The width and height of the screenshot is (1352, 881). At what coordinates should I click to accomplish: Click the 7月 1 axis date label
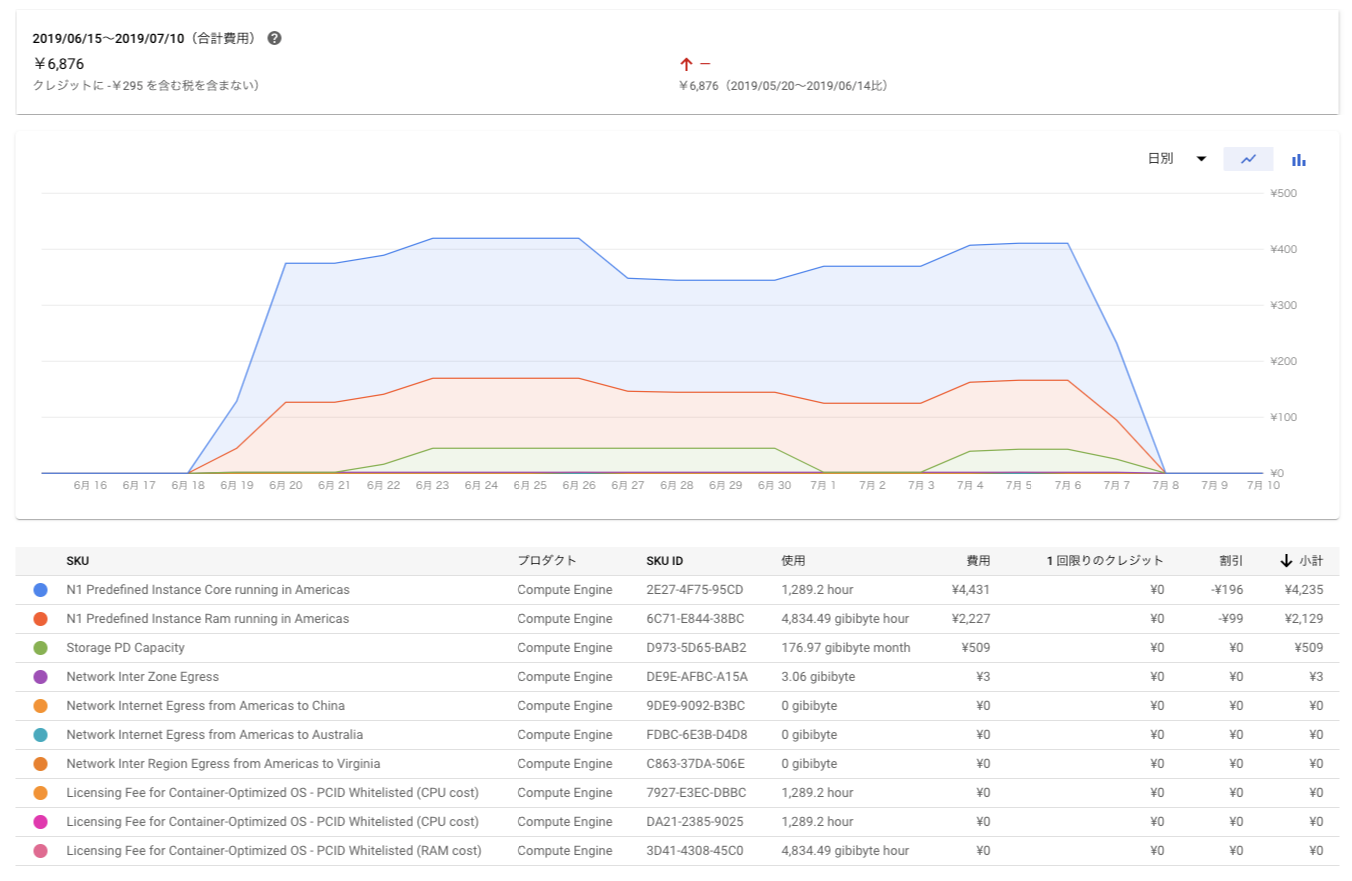tap(823, 485)
